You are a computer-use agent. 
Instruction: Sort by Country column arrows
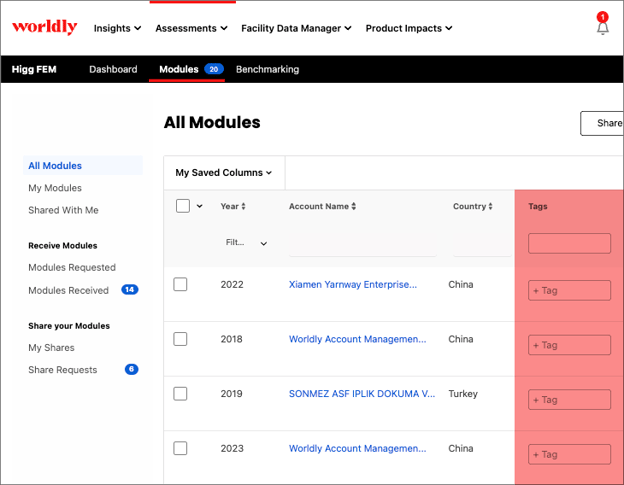coord(490,206)
